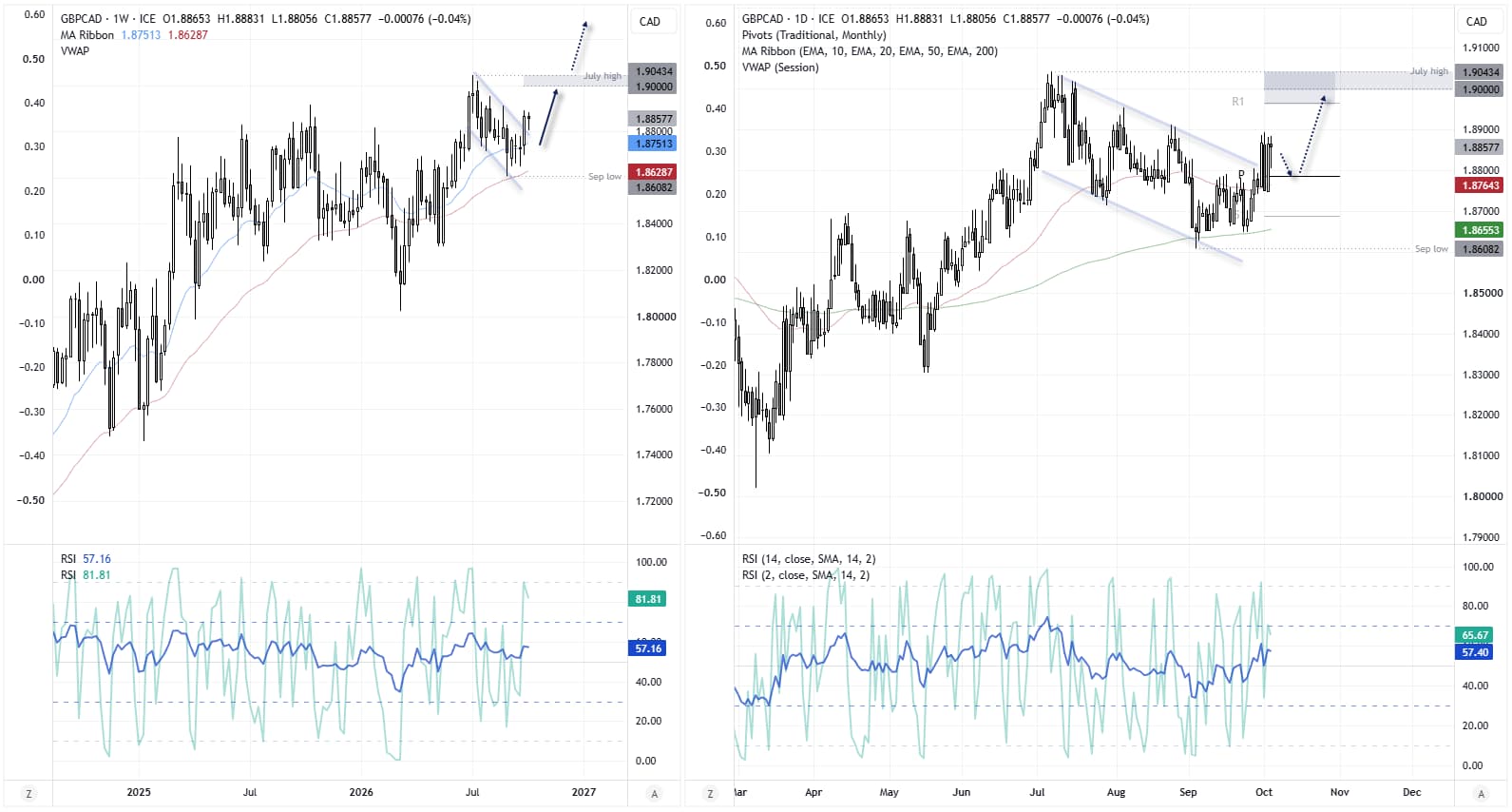This screenshot has width=1512, height=812.
Task: Click the 57.40 RSI axis label
Action: 1475,652
